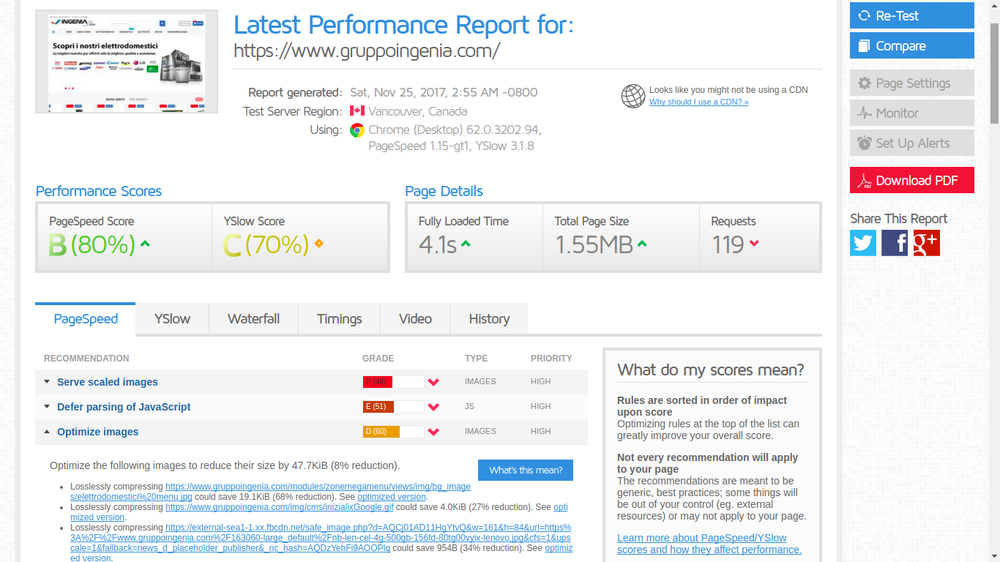Click Set Up Alerts button

tap(911, 143)
